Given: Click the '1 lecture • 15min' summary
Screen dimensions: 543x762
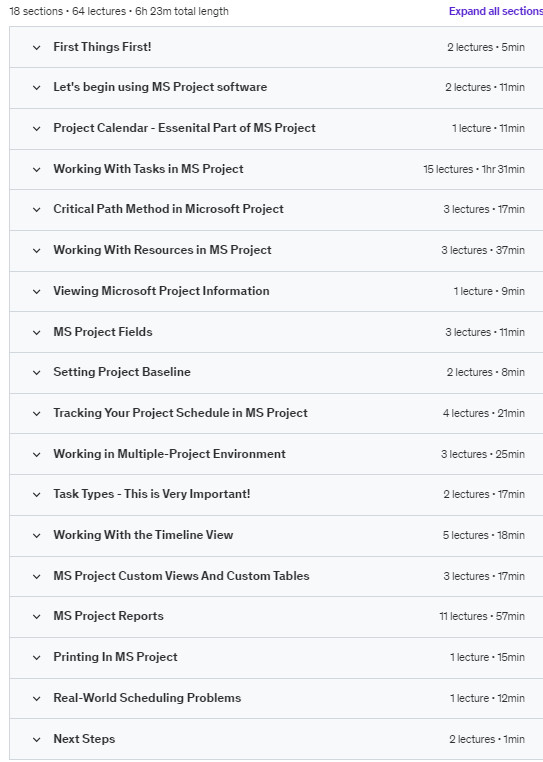Looking at the screenshot, I should coord(488,657).
